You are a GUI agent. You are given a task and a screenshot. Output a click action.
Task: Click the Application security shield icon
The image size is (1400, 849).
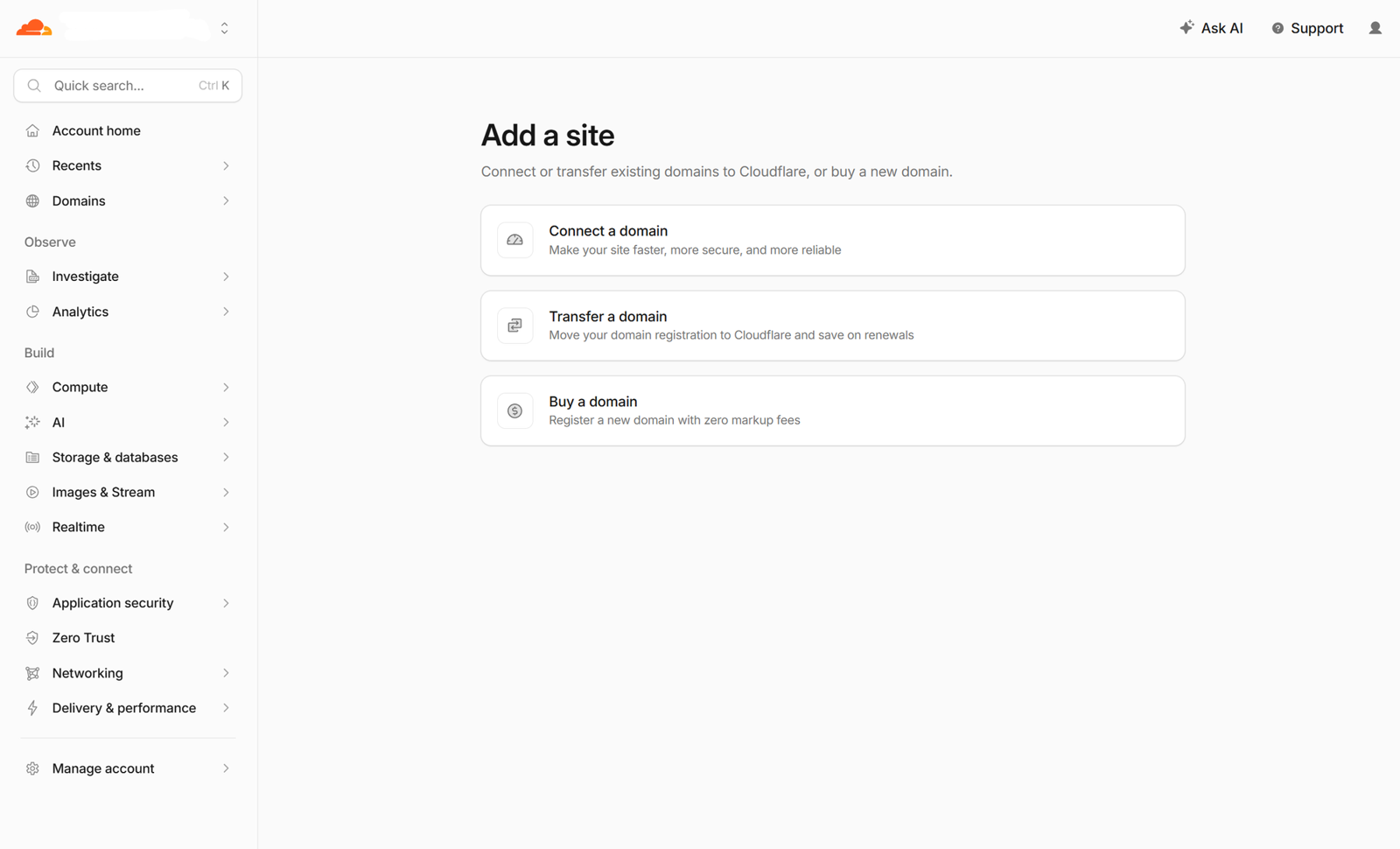(32, 603)
